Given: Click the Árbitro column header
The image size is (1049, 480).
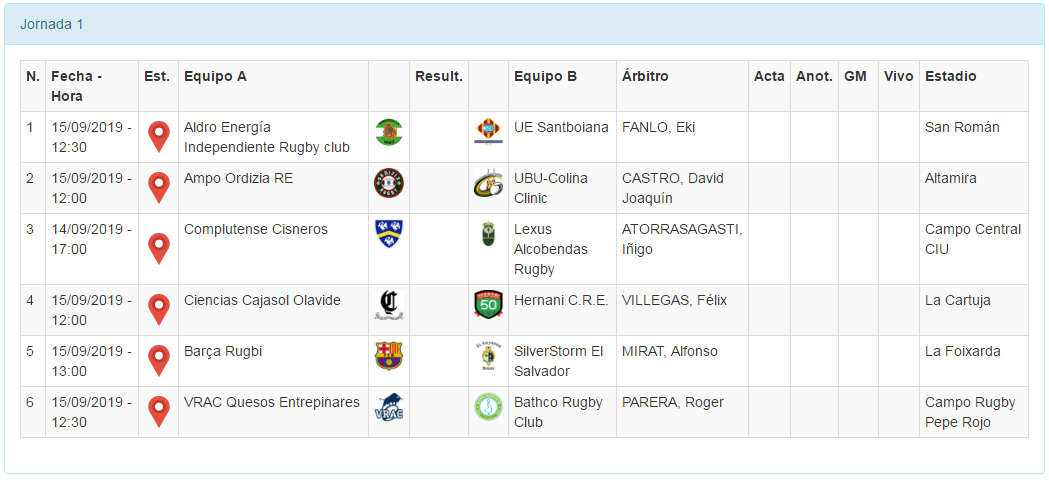Looking at the screenshot, I should click(x=645, y=76).
